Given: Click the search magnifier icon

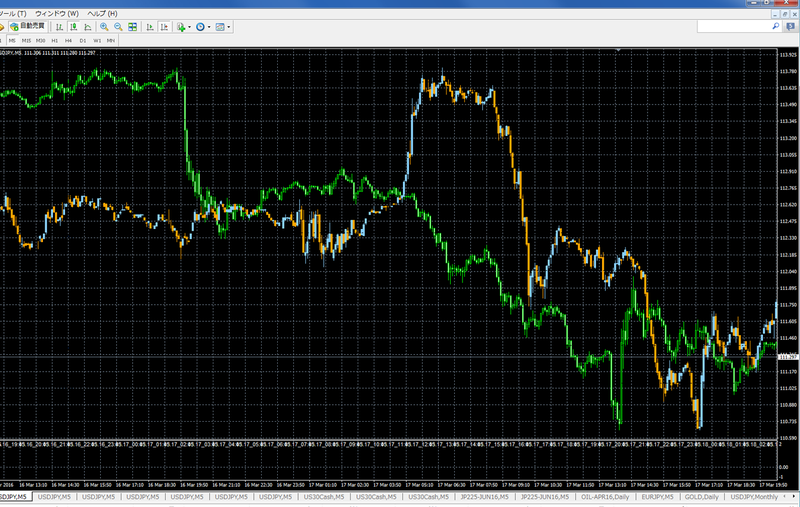Looking at the screenshot, I should pos(776,26).
